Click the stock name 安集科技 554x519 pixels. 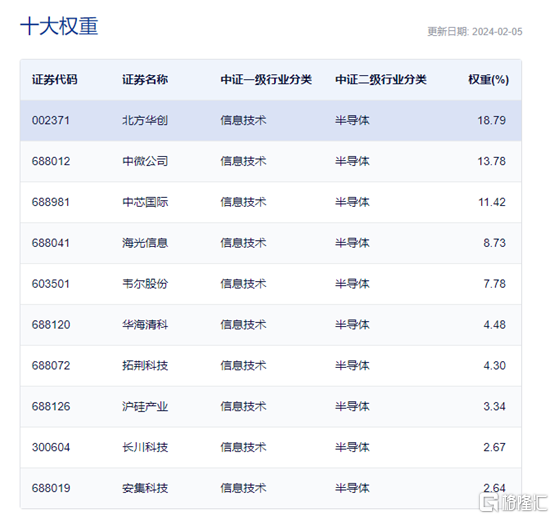145,488
